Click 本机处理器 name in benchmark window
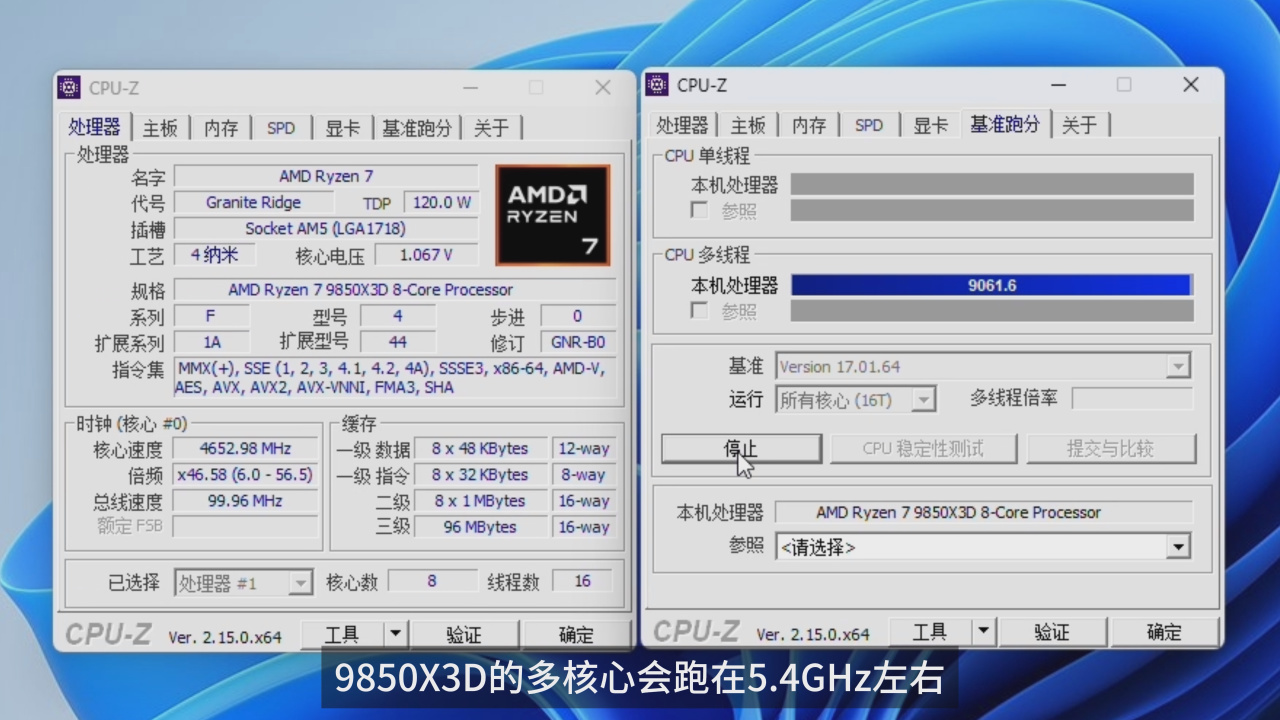The width and height of the screenshot is (1280, 720). click(984, 512)
